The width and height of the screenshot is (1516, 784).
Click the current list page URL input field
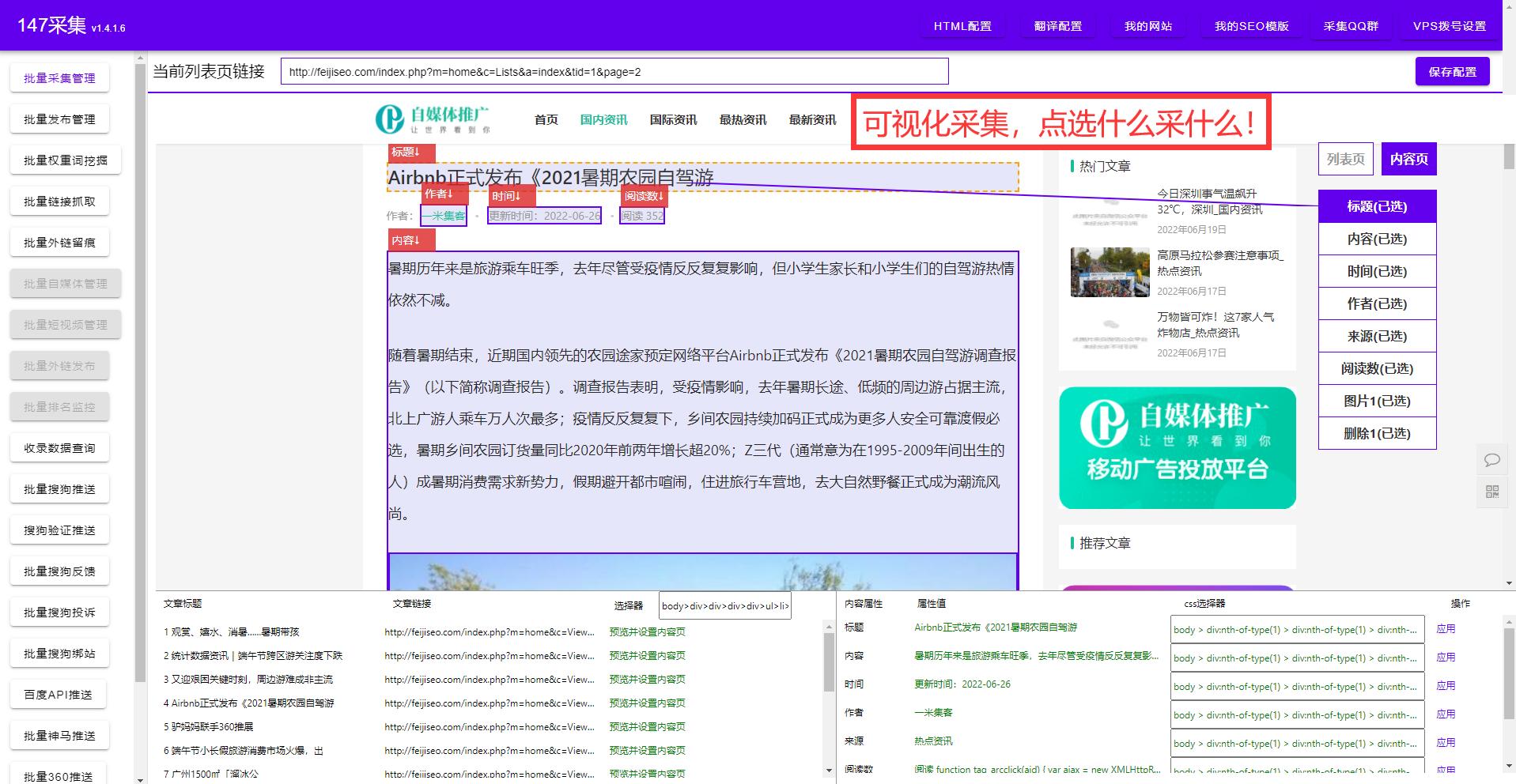(615, 71)
